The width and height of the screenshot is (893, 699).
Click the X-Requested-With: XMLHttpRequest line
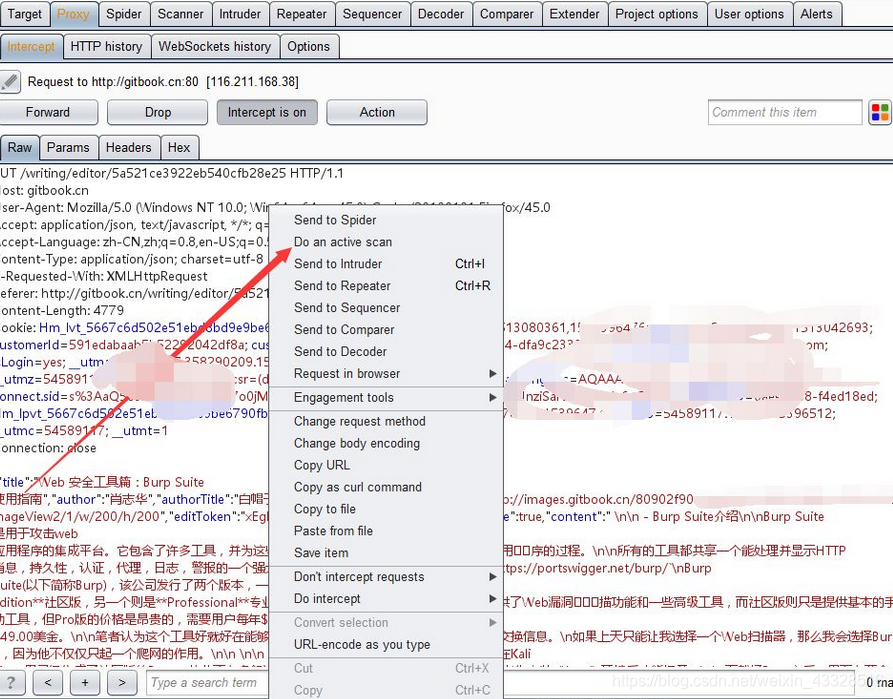(104, 276)
